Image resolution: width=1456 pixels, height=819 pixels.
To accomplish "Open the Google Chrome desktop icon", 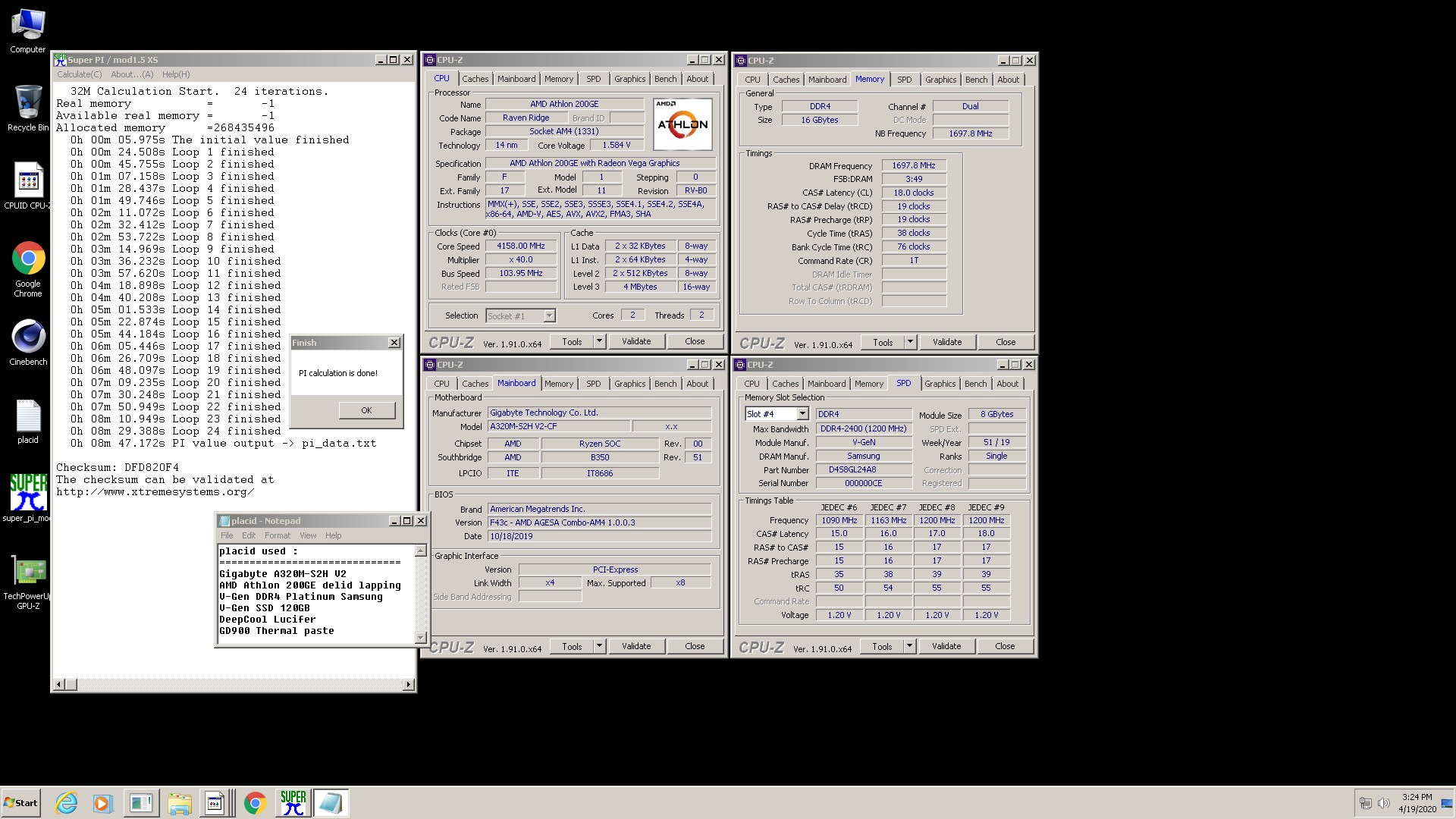I will pyautogui.click(x=28, y=269).
